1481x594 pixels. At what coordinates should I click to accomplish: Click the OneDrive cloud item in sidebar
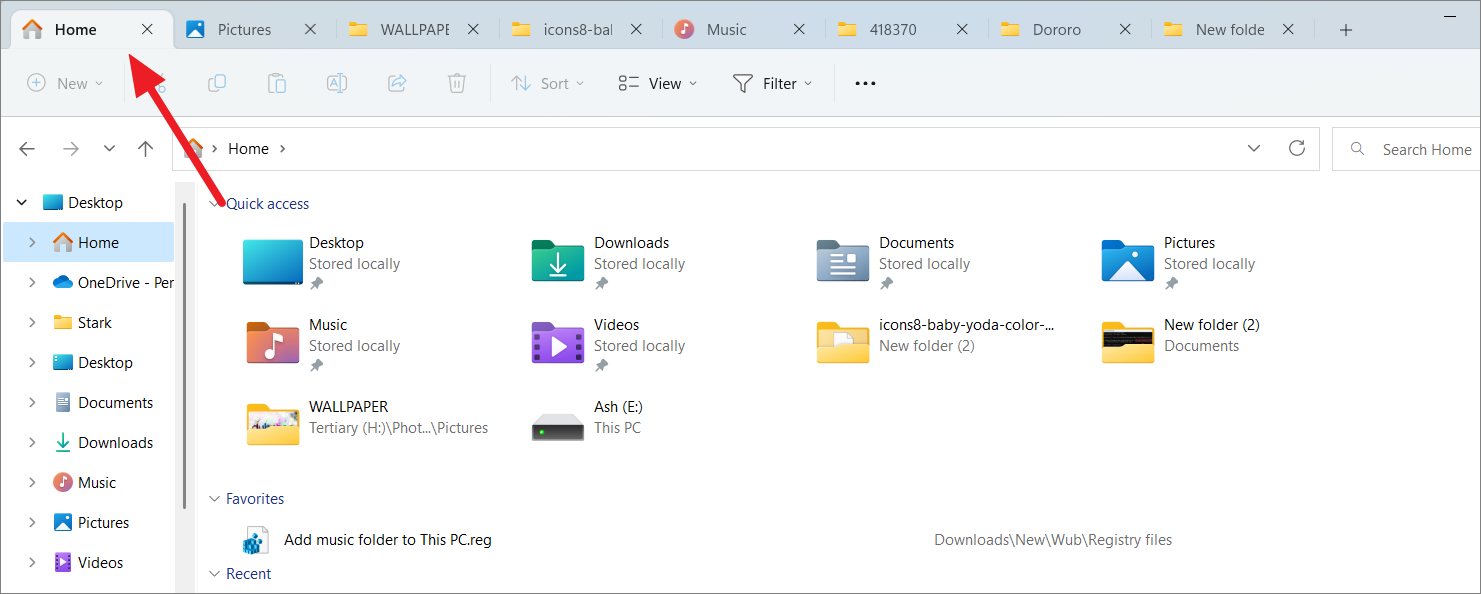pyautogui.click(x=113, y=282)
